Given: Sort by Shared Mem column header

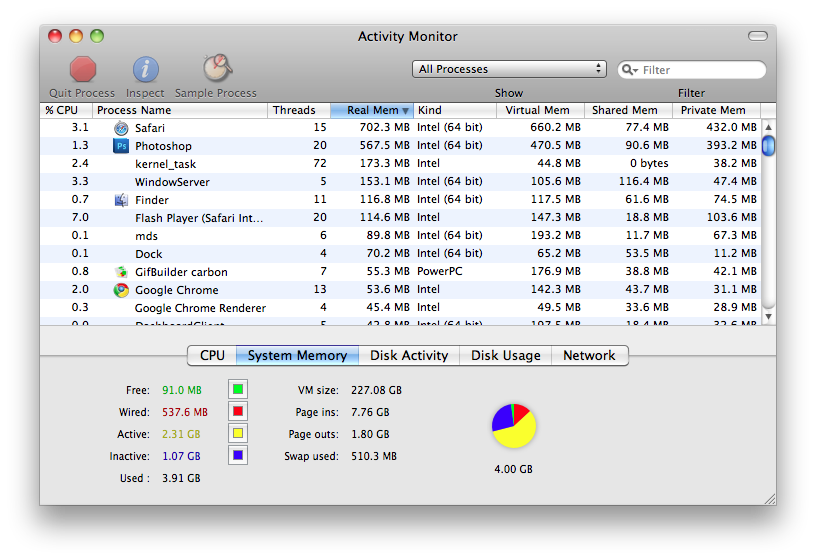Looking at the screenshot, I should tap(629, 110).
